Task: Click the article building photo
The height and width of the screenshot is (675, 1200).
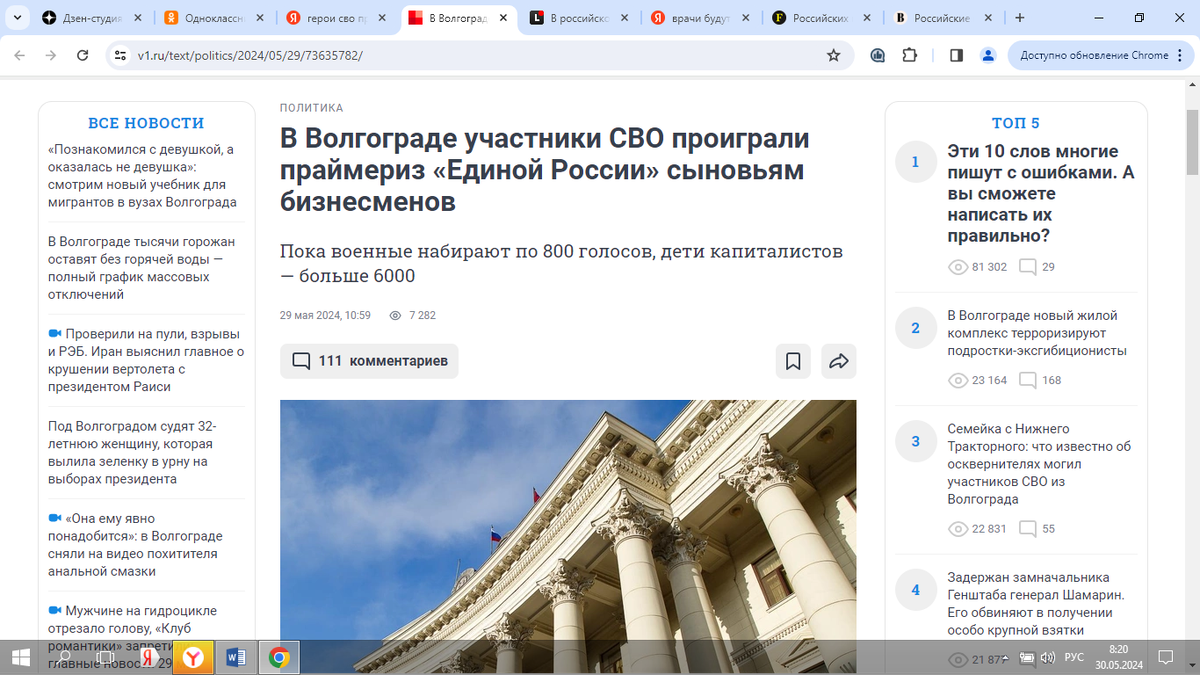Action: pyautogui.click(x=568, y=536)
